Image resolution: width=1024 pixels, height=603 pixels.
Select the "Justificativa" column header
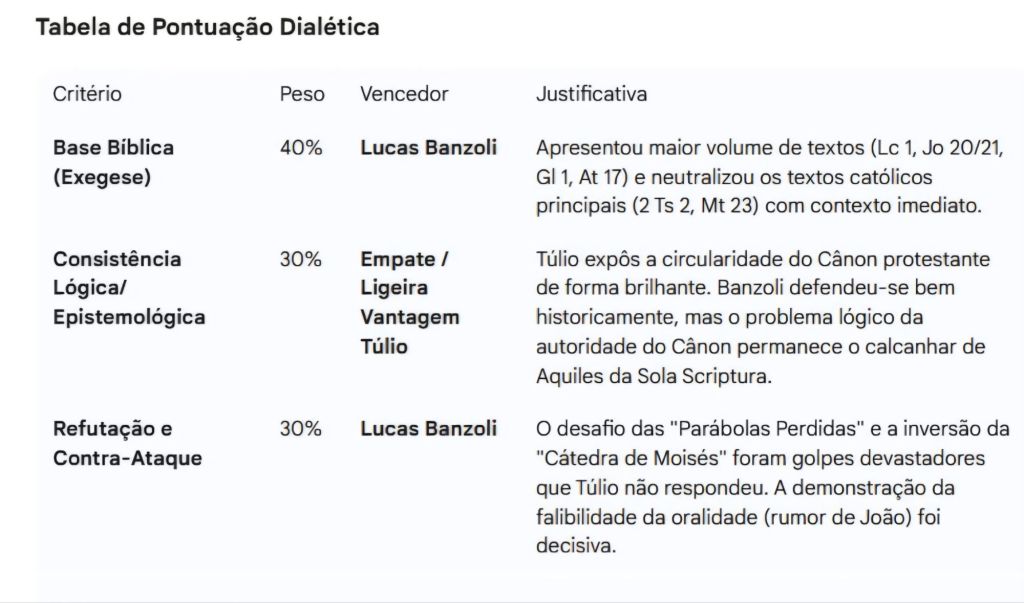pyautogui.click(x=591, y=94)
